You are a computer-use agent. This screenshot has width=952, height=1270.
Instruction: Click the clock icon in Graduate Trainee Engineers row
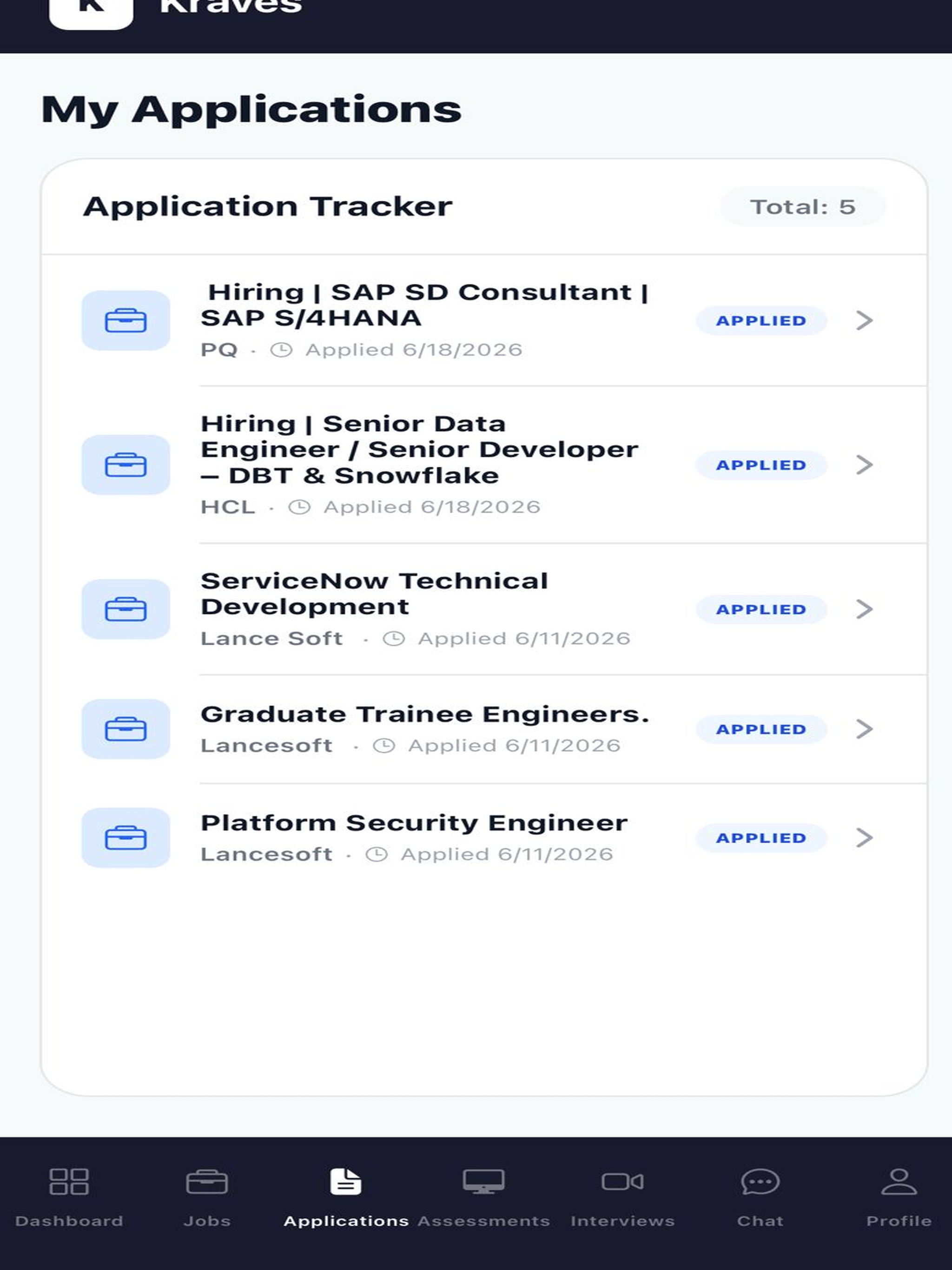coord(384,745)
